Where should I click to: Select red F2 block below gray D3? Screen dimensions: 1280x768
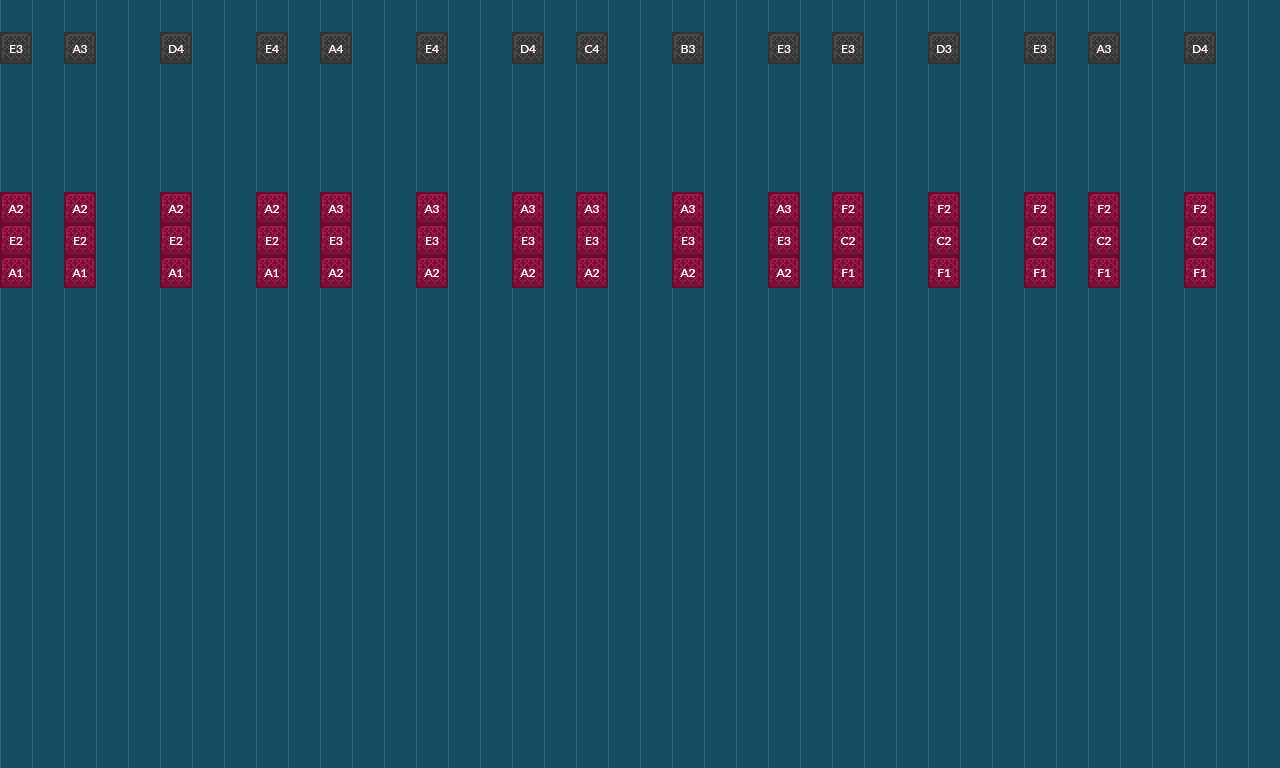pyautogui.click(x=944, y=209)
